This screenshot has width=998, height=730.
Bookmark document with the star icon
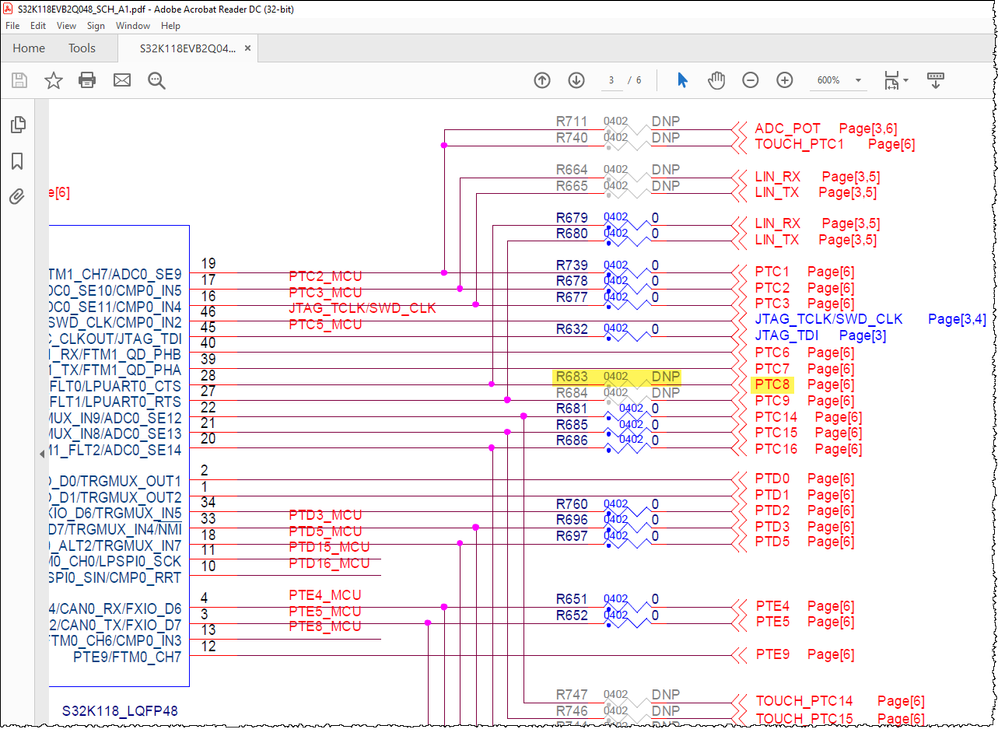[53, 80]
